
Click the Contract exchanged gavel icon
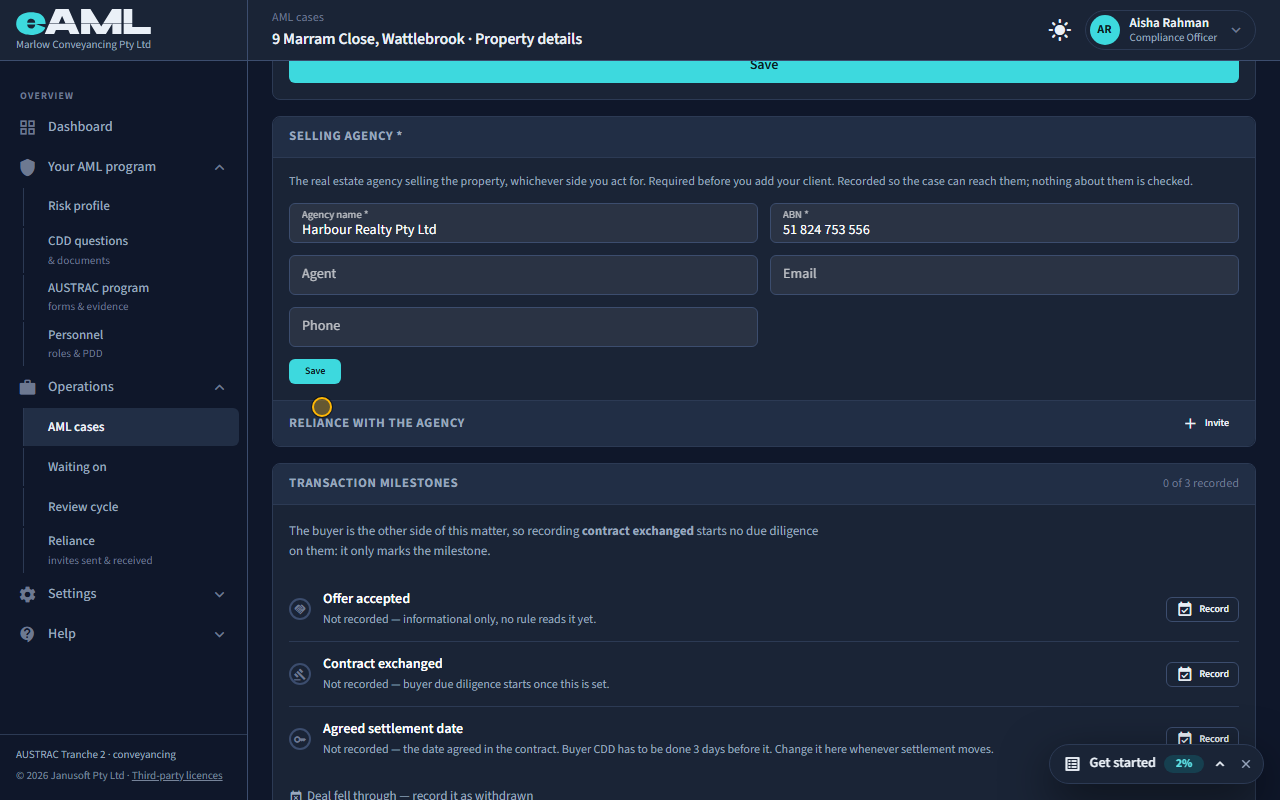[x=300, y=674]
